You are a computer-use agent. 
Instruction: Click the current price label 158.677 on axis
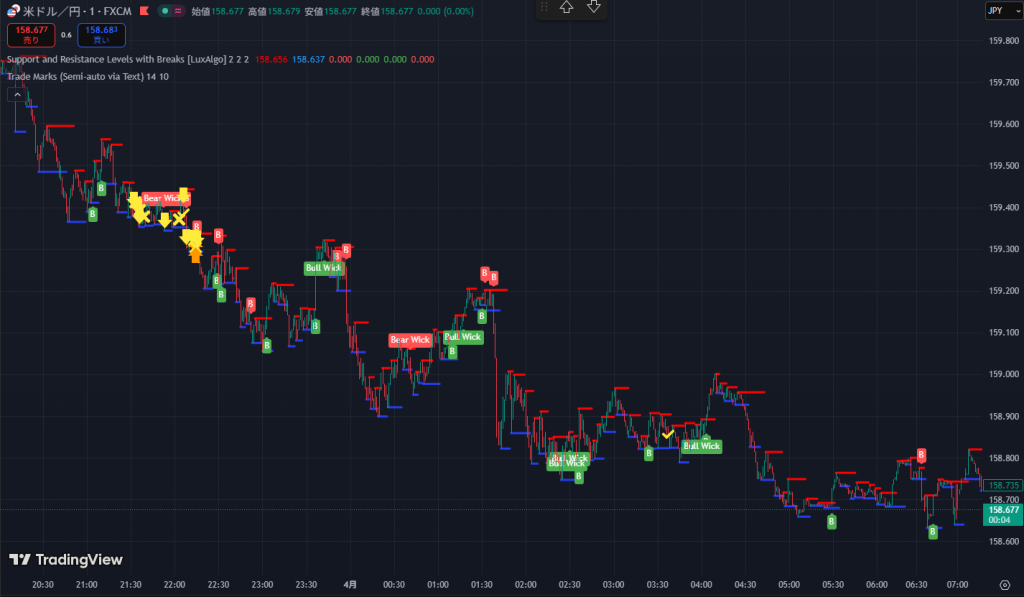coord(1001,514)
